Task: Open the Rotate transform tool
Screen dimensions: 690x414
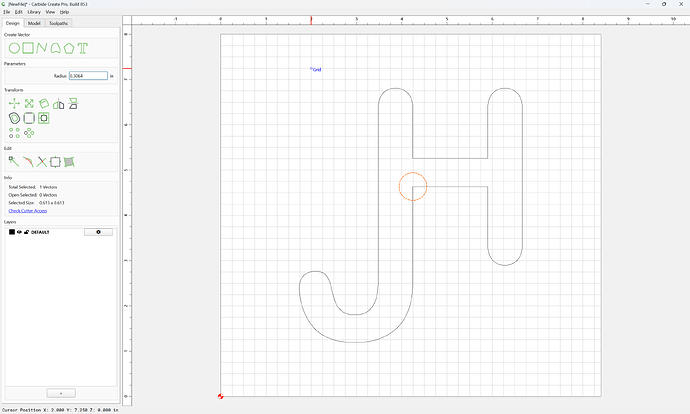Action: coord(44,103)
